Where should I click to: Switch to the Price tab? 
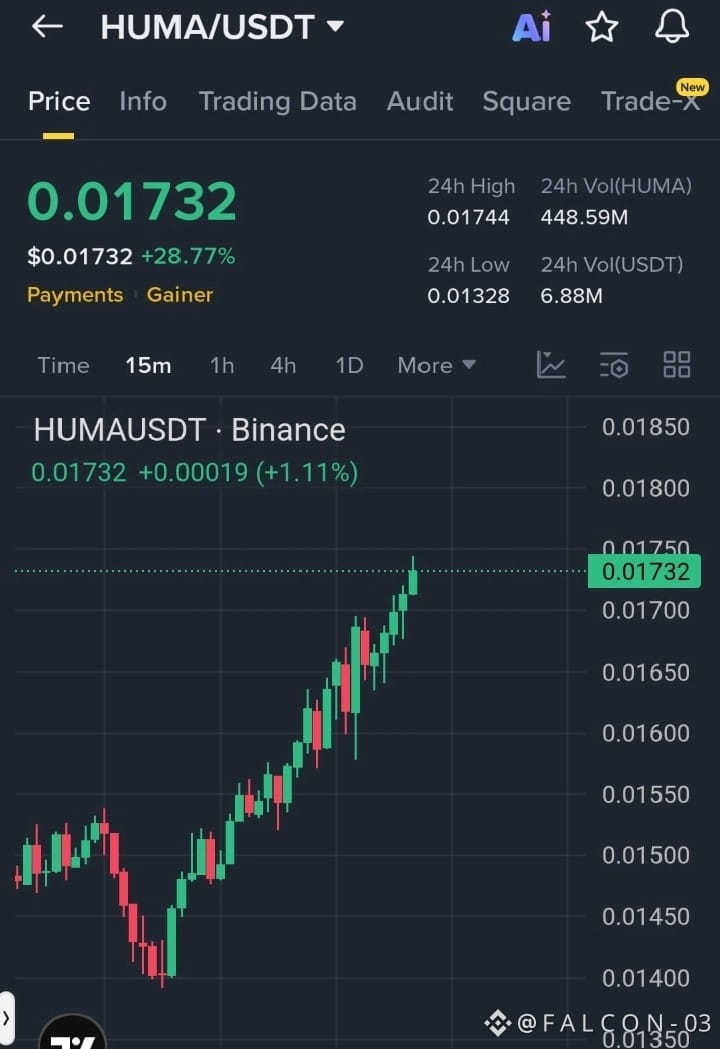pyautogui.click(x=59, y=102)
